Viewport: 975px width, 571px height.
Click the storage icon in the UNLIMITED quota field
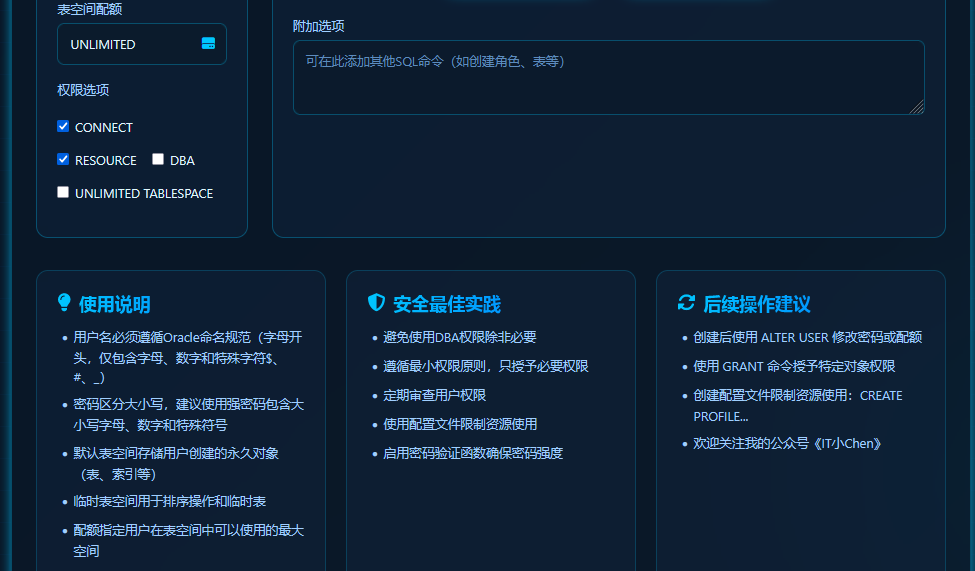(208, 44)
